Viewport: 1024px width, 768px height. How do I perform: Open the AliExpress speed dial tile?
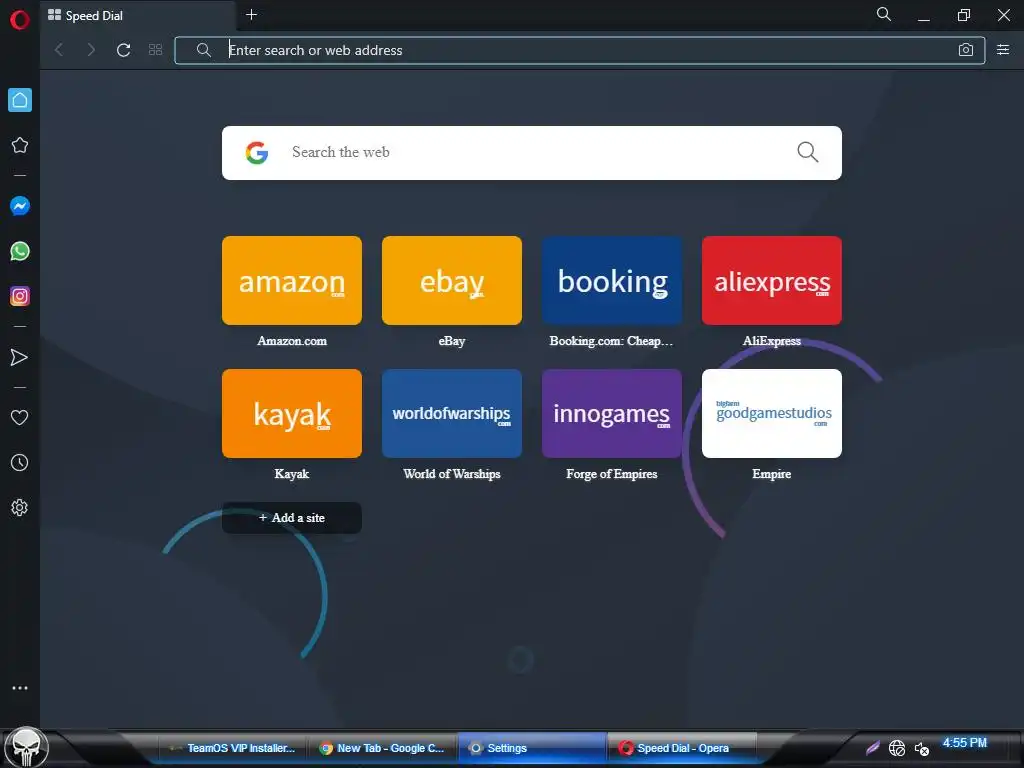coord(772,281)
